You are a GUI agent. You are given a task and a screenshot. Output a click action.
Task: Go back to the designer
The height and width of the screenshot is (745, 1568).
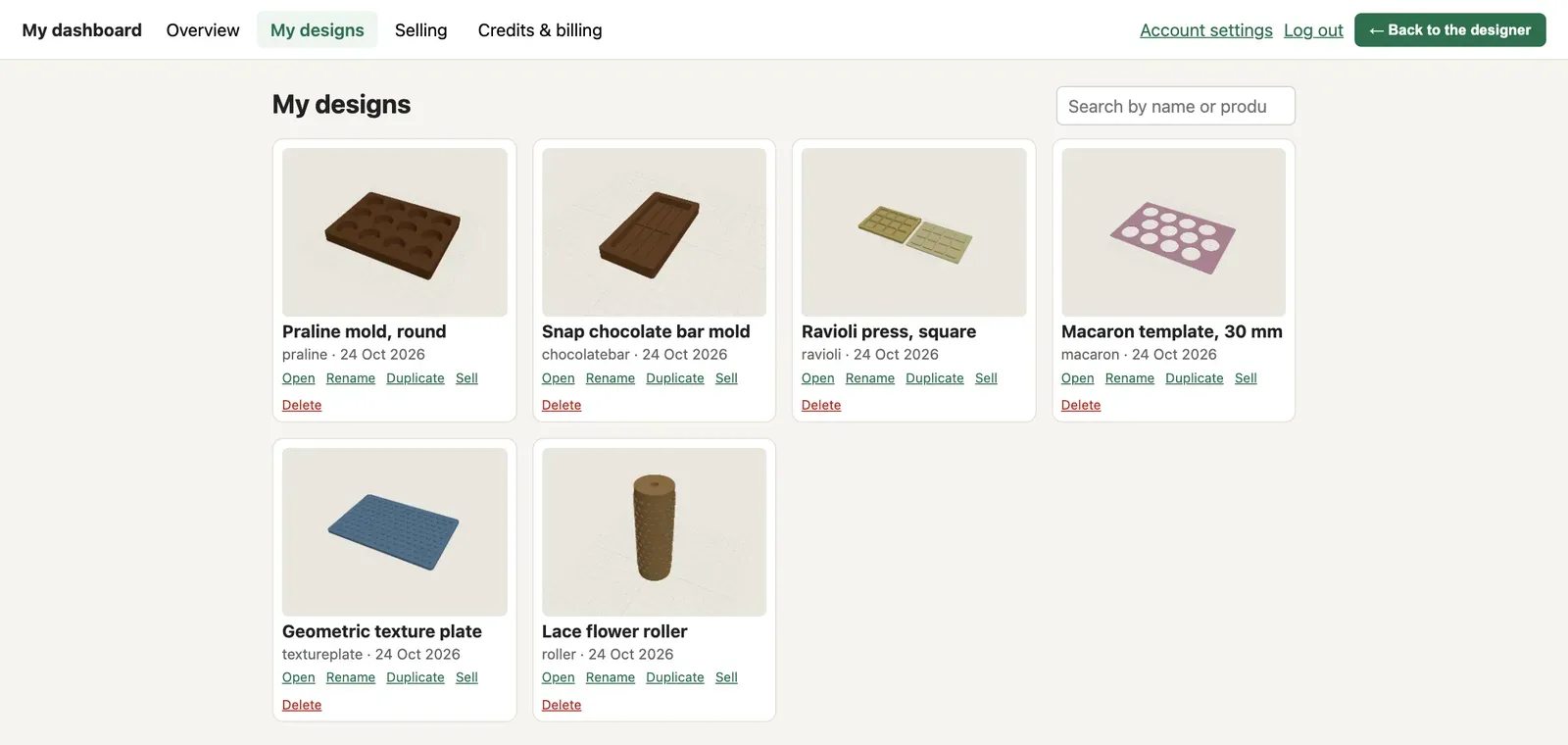(x=1450, y=30)
